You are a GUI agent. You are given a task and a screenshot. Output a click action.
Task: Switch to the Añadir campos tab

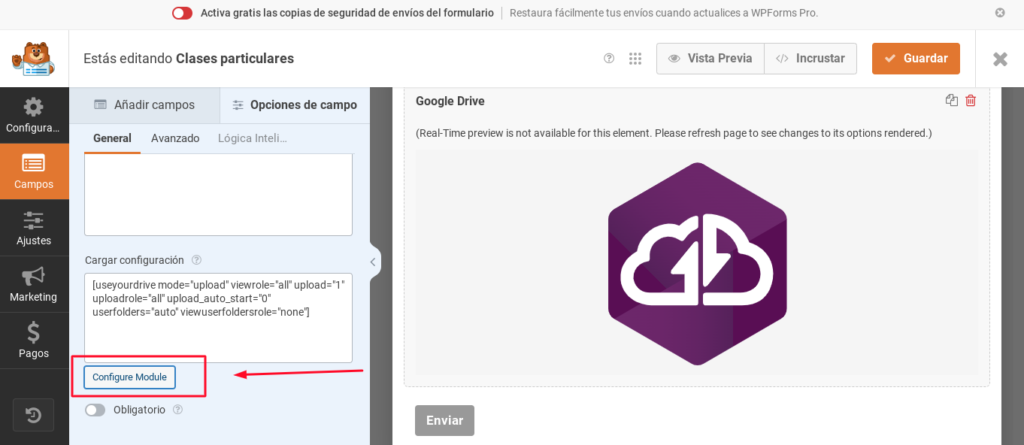(144, 105)
